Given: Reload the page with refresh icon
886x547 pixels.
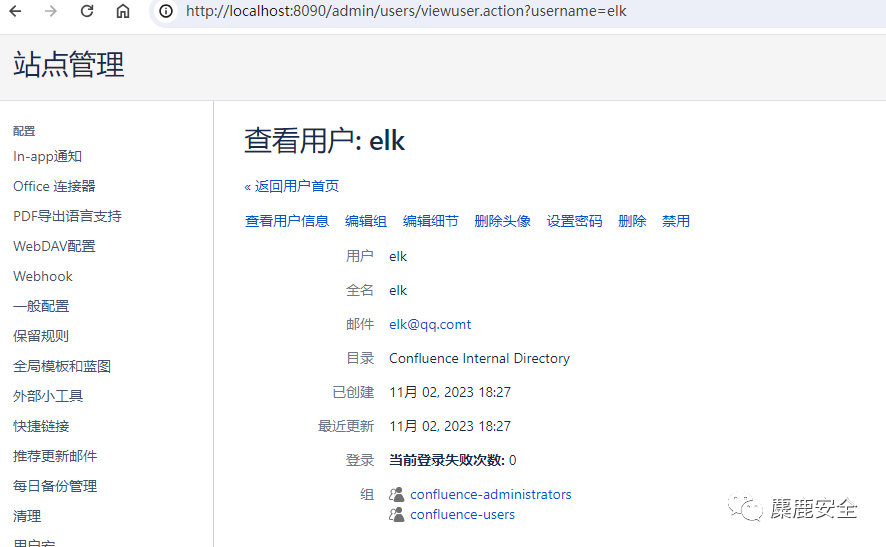Looking at the screenshot, I should (86, 11).
